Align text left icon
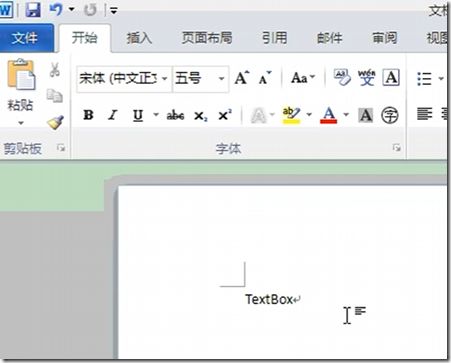Image resolution: width=451 pixels, height=363 pixels. (424, 114)
